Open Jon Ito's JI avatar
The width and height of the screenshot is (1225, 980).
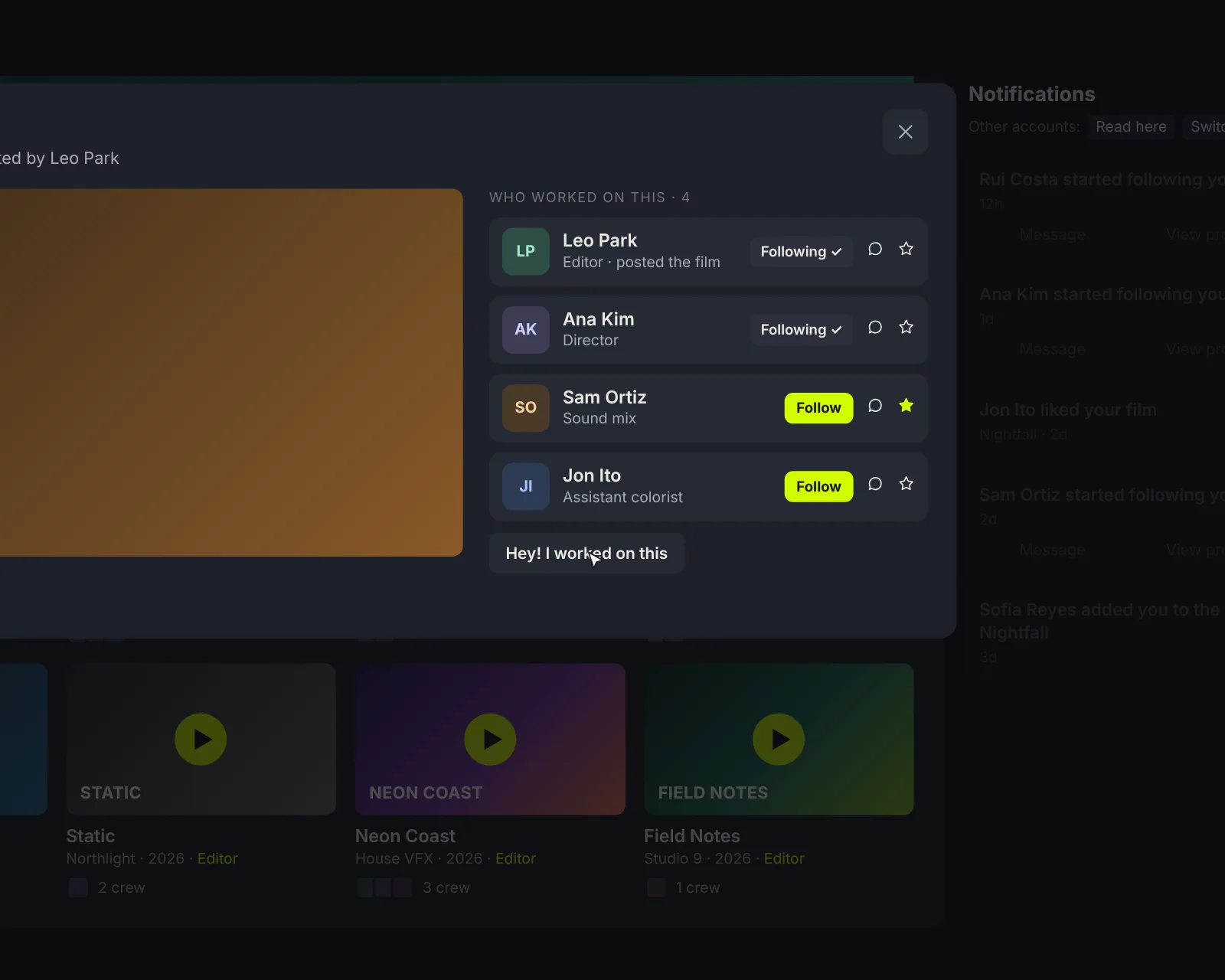click(x=525, y=486)
